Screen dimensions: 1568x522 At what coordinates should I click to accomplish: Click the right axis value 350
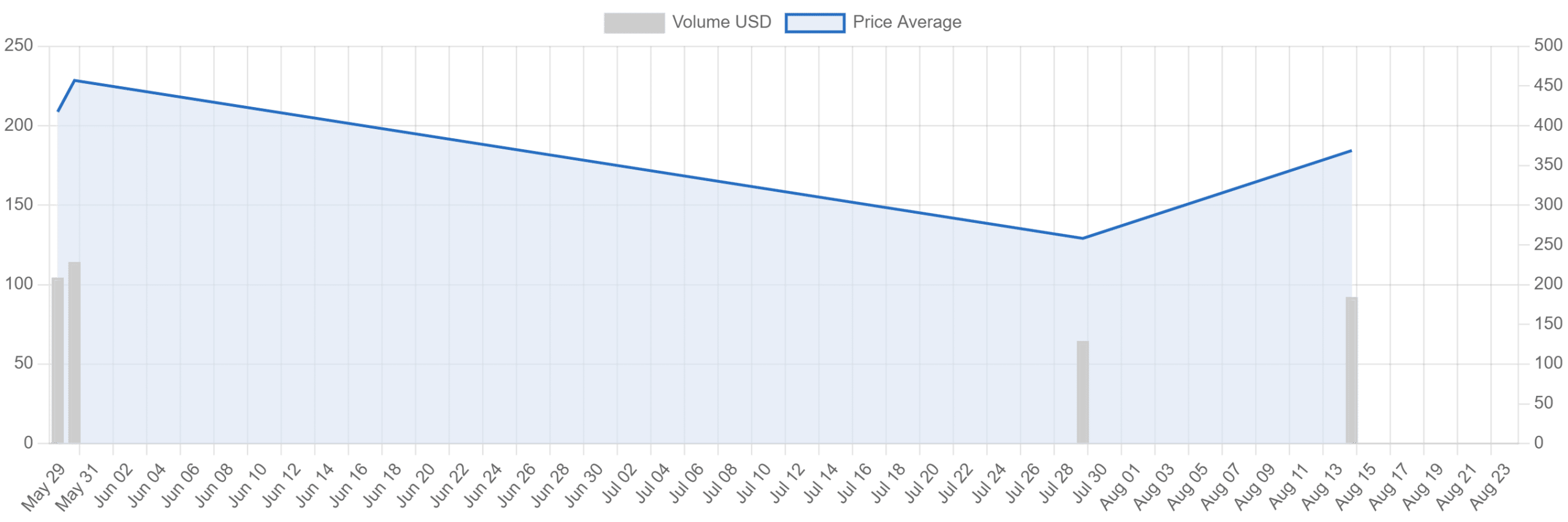[1548, 165]
